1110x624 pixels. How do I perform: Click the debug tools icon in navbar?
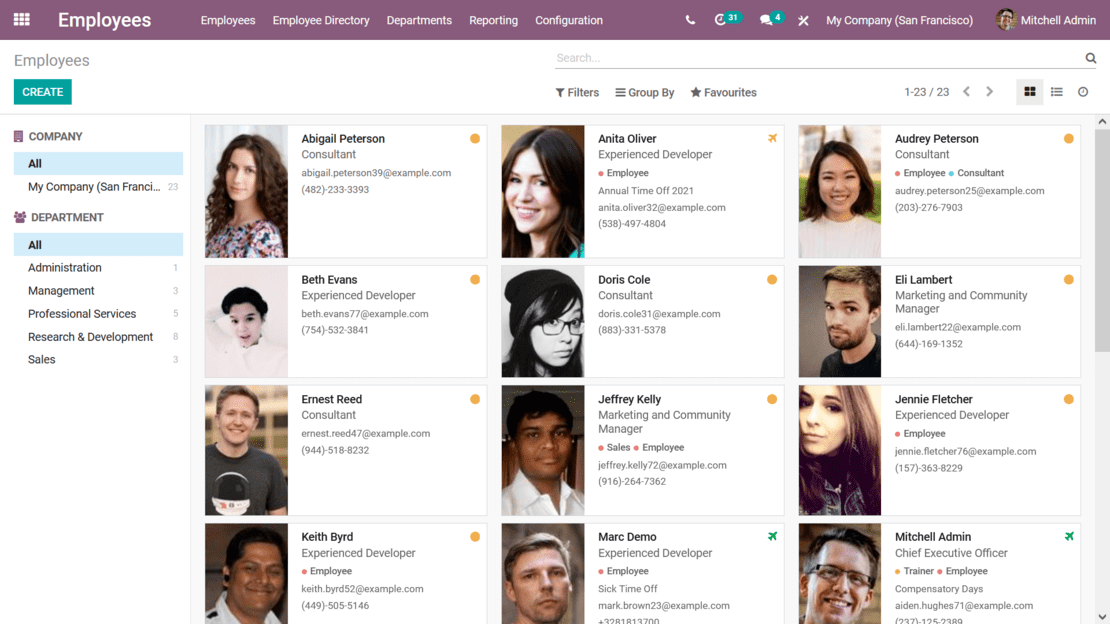[x=803, y=20]
